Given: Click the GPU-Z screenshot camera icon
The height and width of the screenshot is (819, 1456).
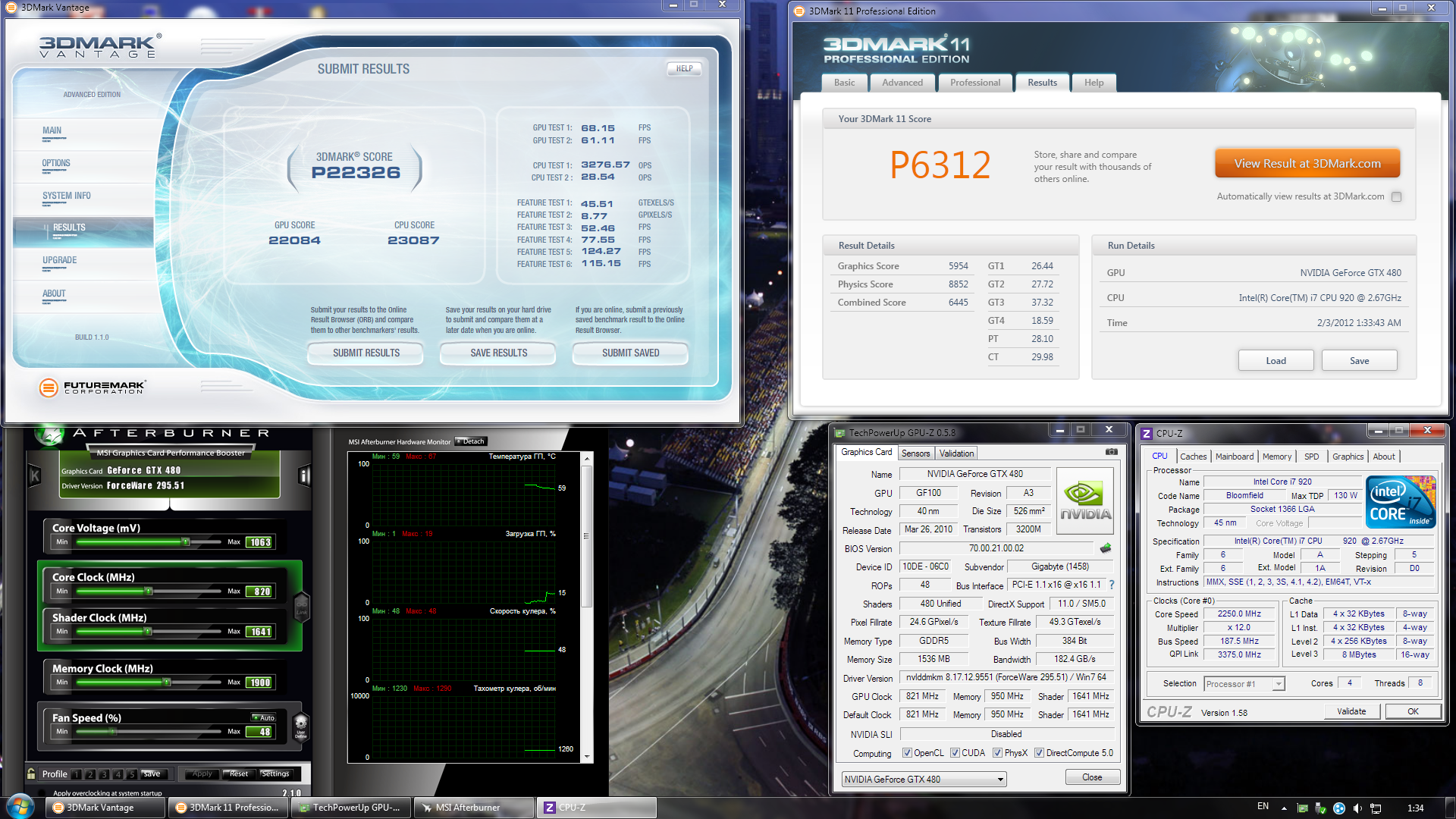Looking at the screenshot, I should 1111,452.
